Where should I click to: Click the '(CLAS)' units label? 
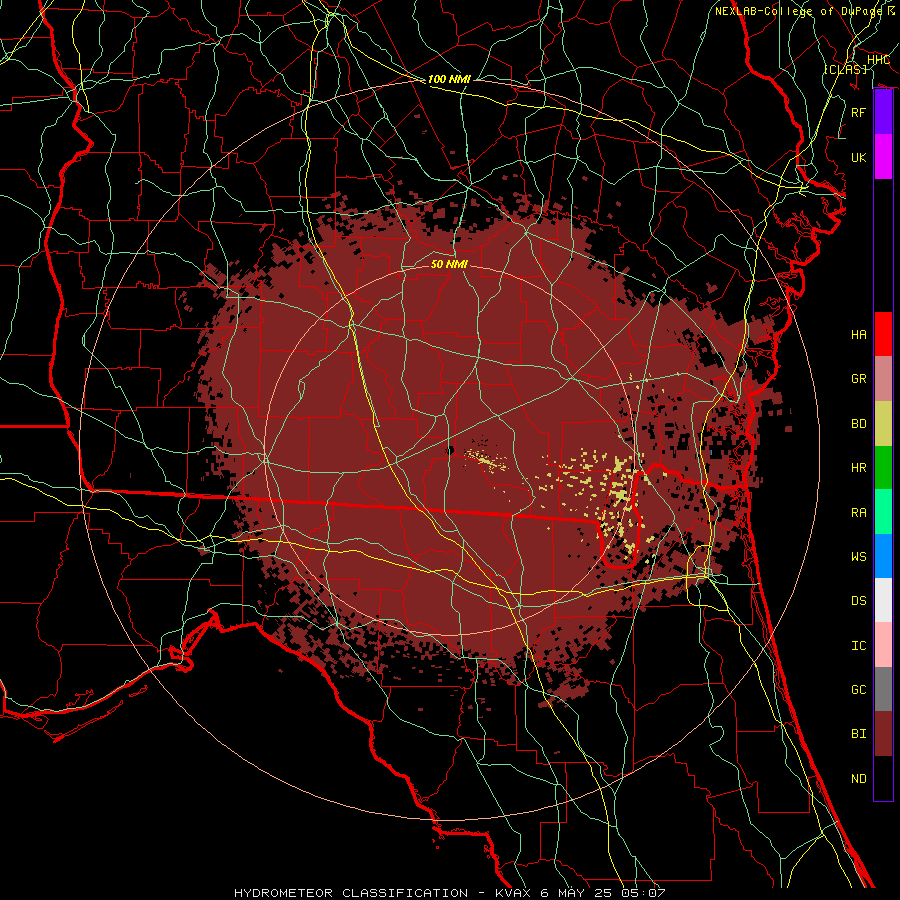(x=845, y=69)
